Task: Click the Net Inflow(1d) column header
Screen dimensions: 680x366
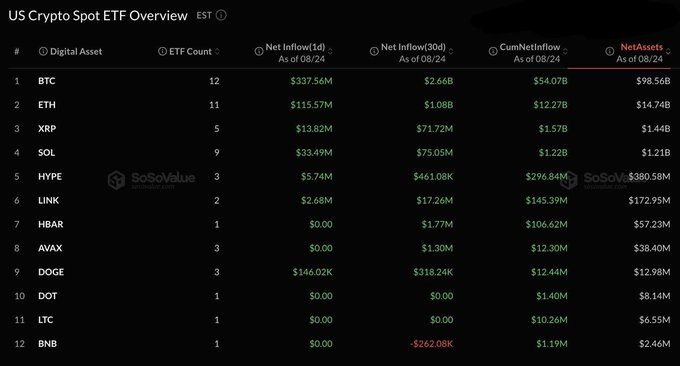Action: [x=295, y=47]
